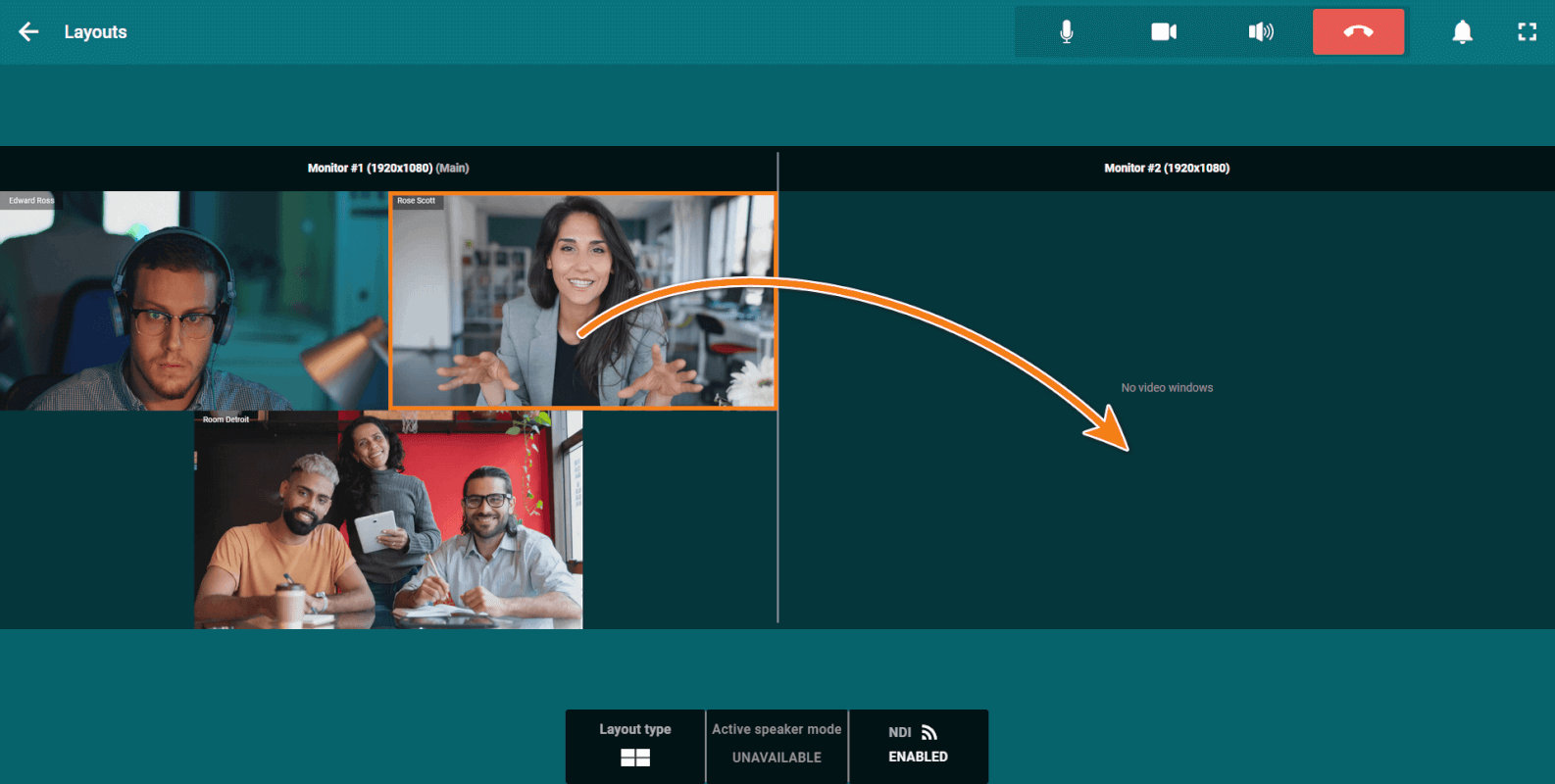Select Rose Scott video window
This screenshot has width=1555, height=784.
pyautogui.click(x=583, y=300)
